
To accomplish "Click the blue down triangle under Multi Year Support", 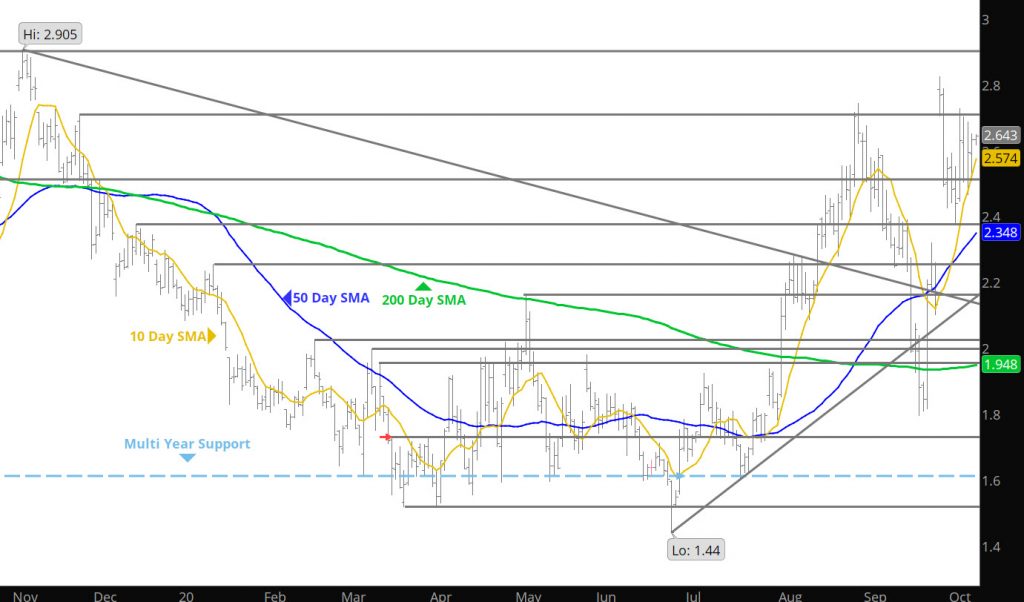I will click(x=187, y=458).
